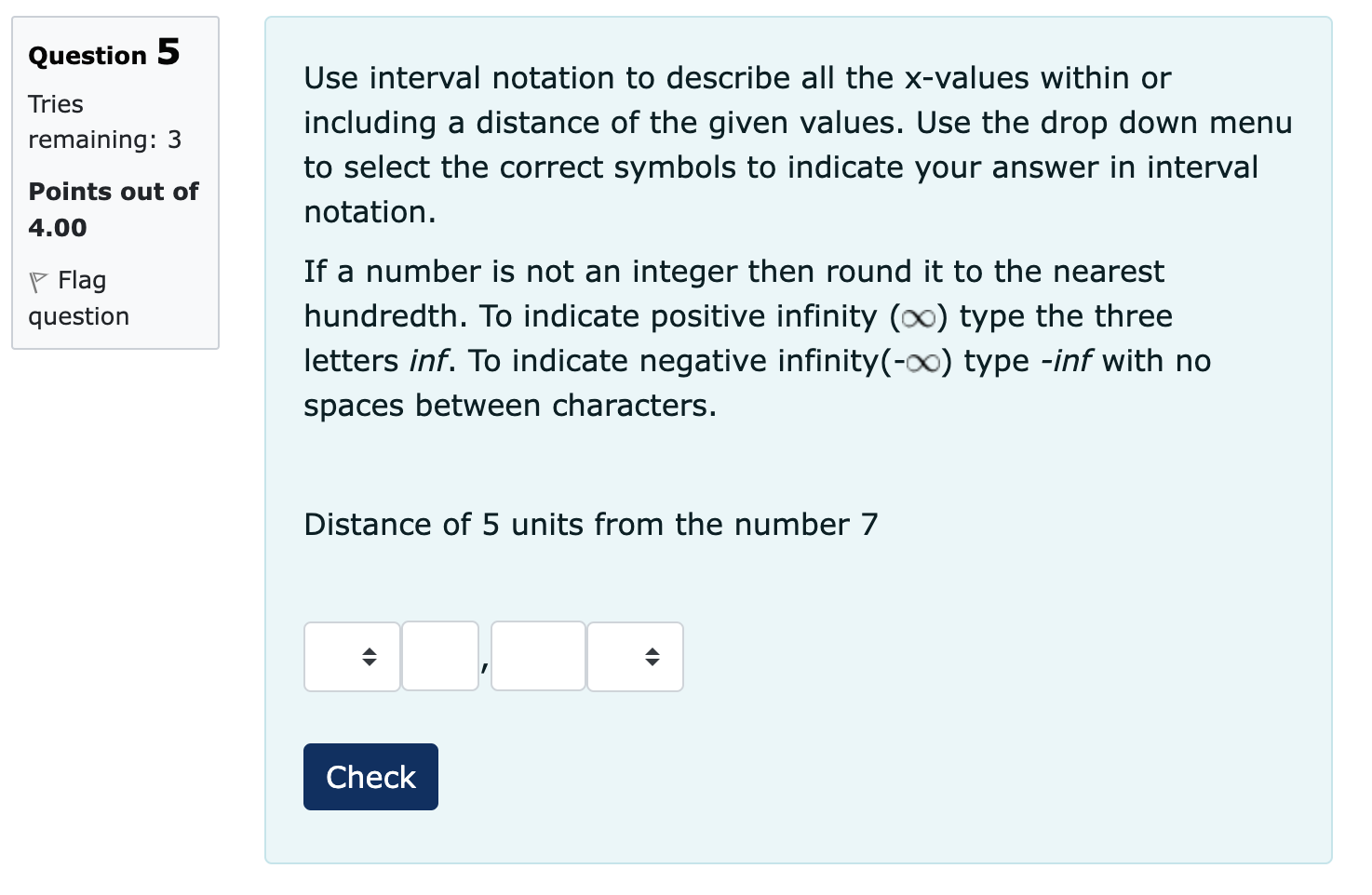Image resolution: width=1372 pixels, height=895 pixels.
Task: Click the closing symbol dropdown control
Action: click(x=635, y=656)
